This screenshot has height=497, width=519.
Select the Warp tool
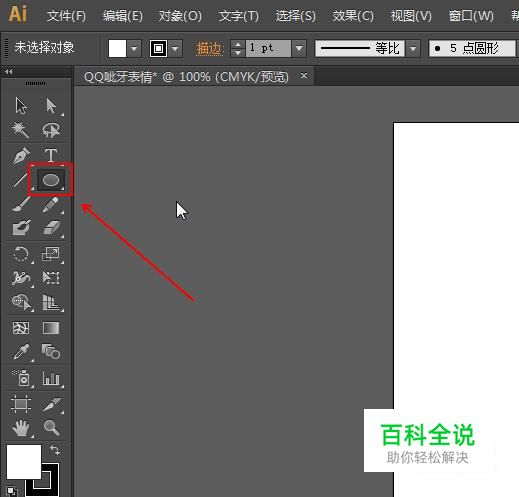pyautogui.click(x=21, y=278)
